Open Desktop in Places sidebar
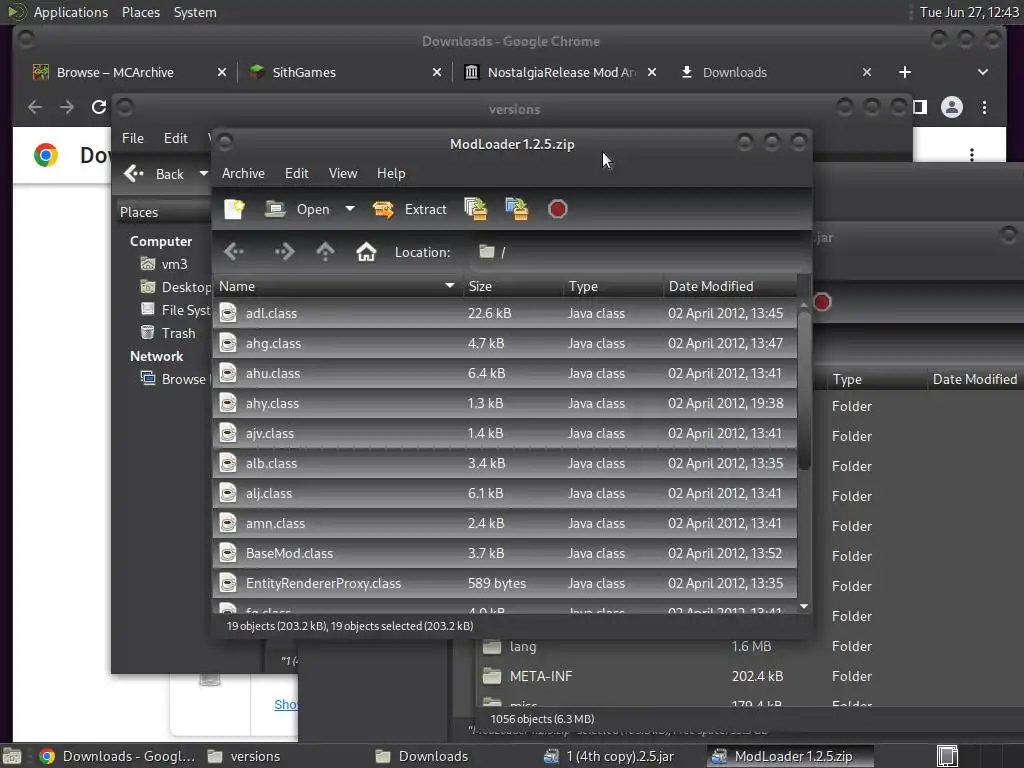Screen dimensions: 1024x768 tap(175, 287)
